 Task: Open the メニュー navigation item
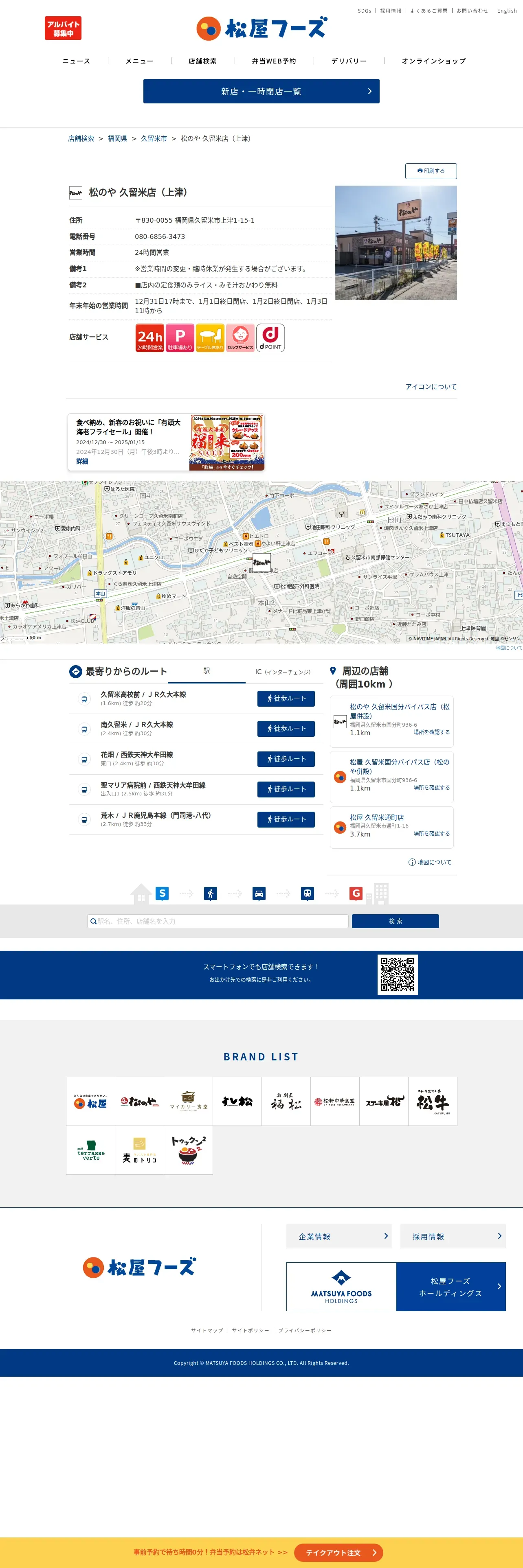[x=139, y=61]
